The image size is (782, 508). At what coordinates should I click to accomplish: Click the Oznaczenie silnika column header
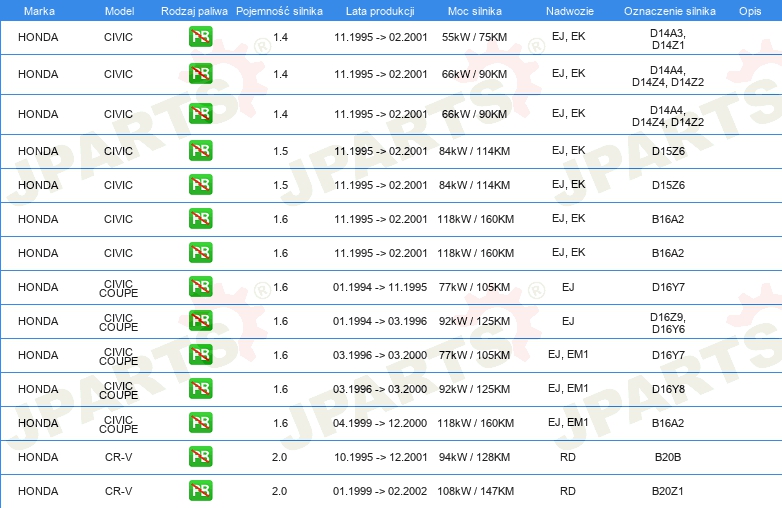coord(669,11)
